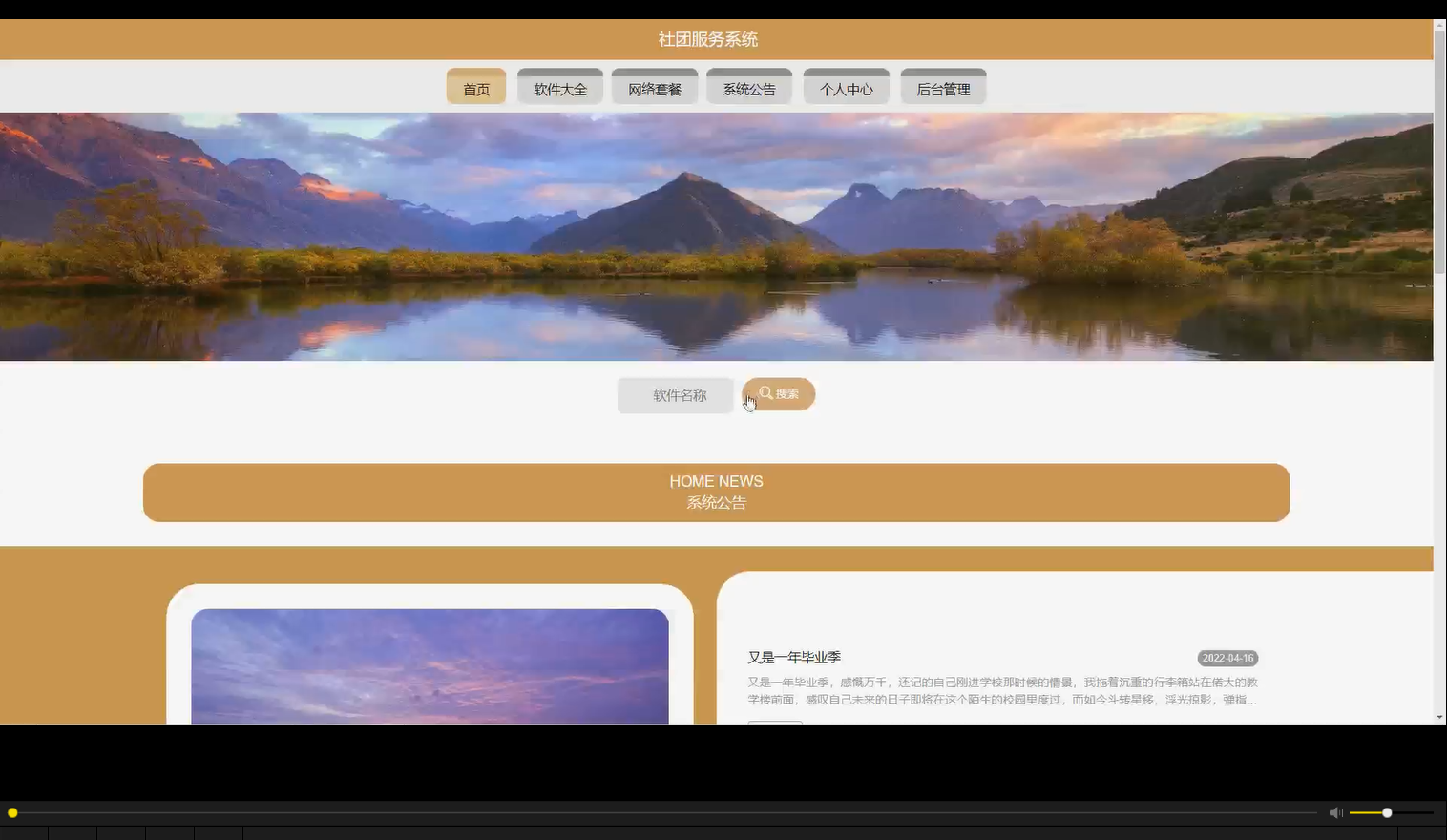
Task: Click the 搜索 search button
Action: 779,394
